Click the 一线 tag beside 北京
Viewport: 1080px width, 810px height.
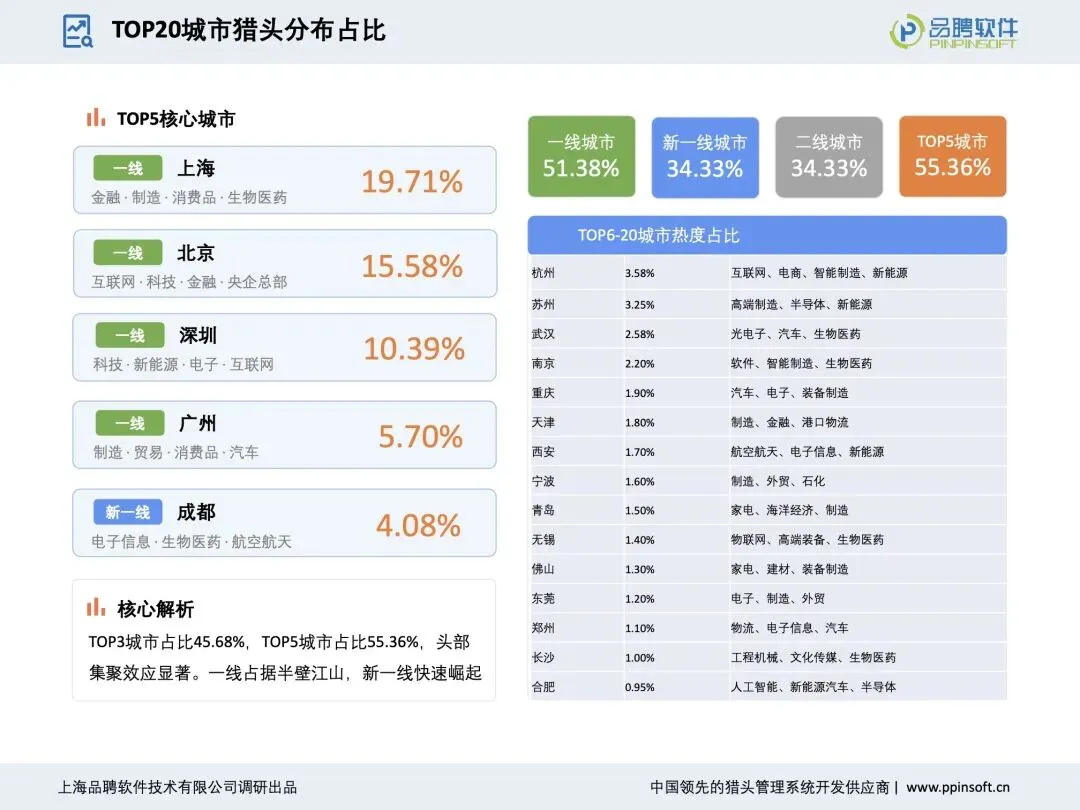pos(127,253)
